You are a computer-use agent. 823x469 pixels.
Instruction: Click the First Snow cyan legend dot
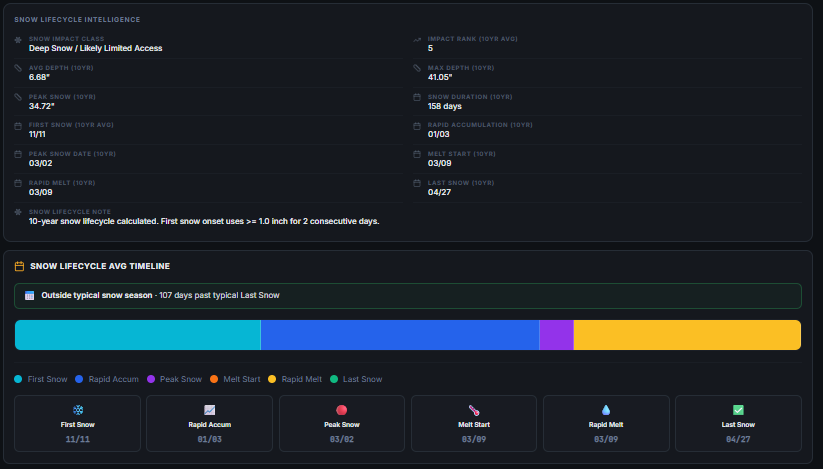(18, 379)
